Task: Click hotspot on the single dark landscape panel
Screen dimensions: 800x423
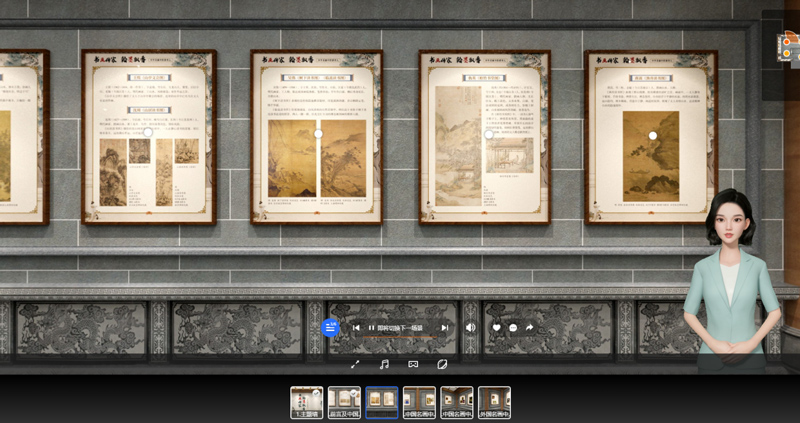Action: tap(653, 135)
